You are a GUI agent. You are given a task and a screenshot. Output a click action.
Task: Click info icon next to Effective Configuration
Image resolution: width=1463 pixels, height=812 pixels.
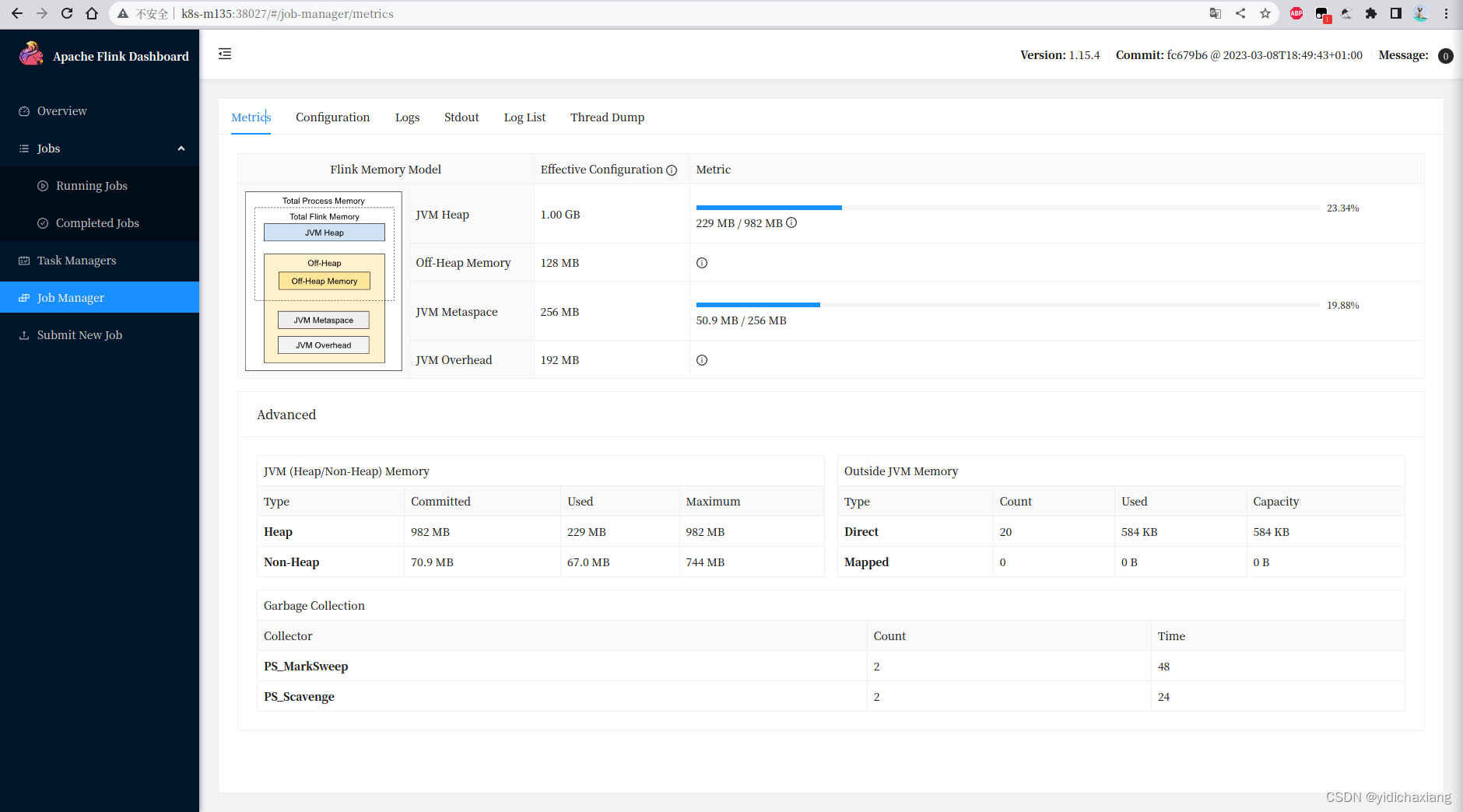point(672,170)
